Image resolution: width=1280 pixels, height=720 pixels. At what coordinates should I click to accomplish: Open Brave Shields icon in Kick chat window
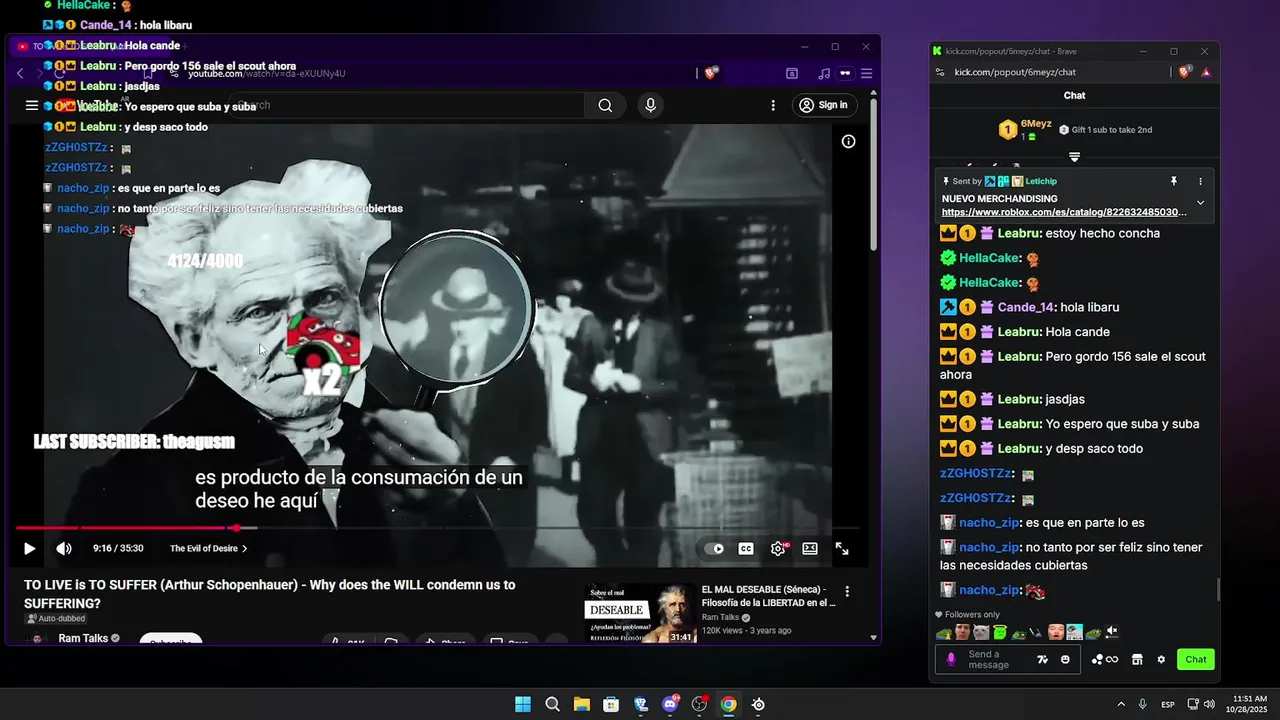1187,72
